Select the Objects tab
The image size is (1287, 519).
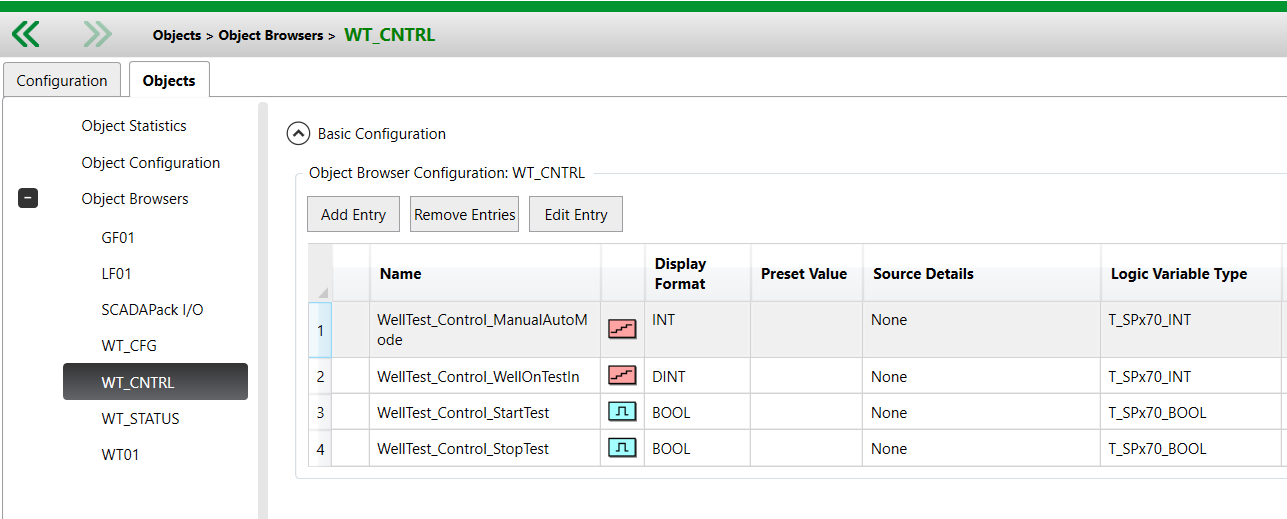coord(169,81)
